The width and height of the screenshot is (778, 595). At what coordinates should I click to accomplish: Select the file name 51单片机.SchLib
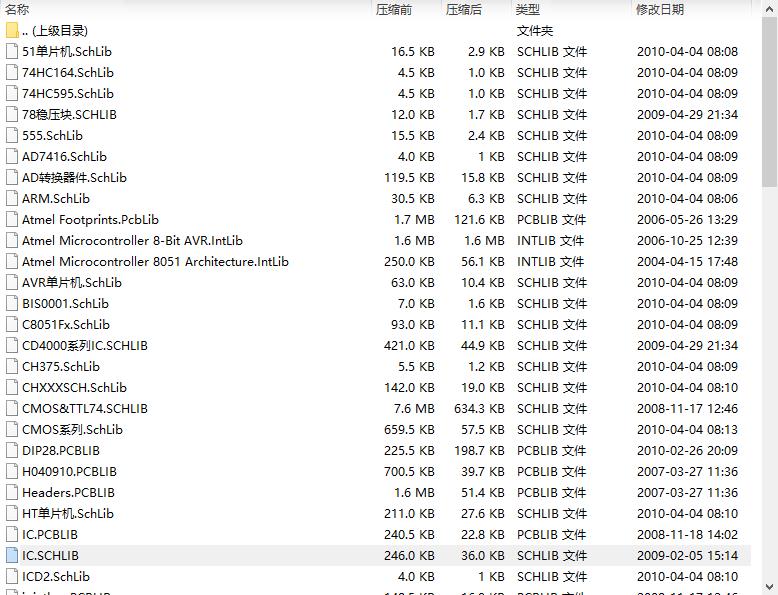(67, 52)
